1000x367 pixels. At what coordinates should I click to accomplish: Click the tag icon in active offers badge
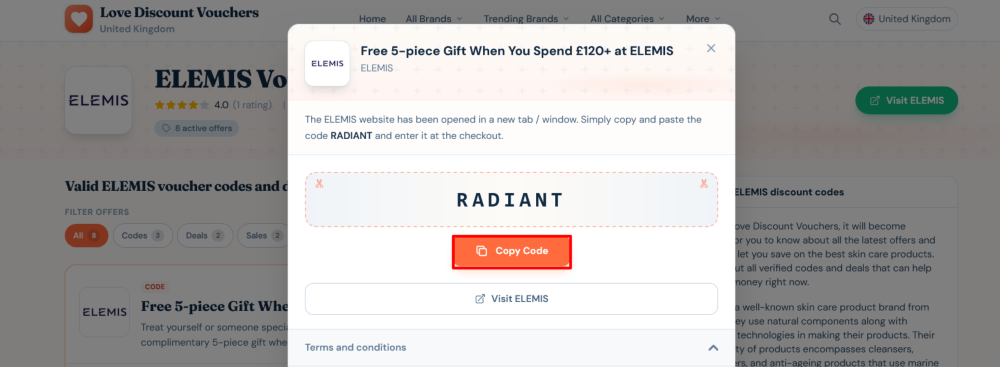(166, 128)
